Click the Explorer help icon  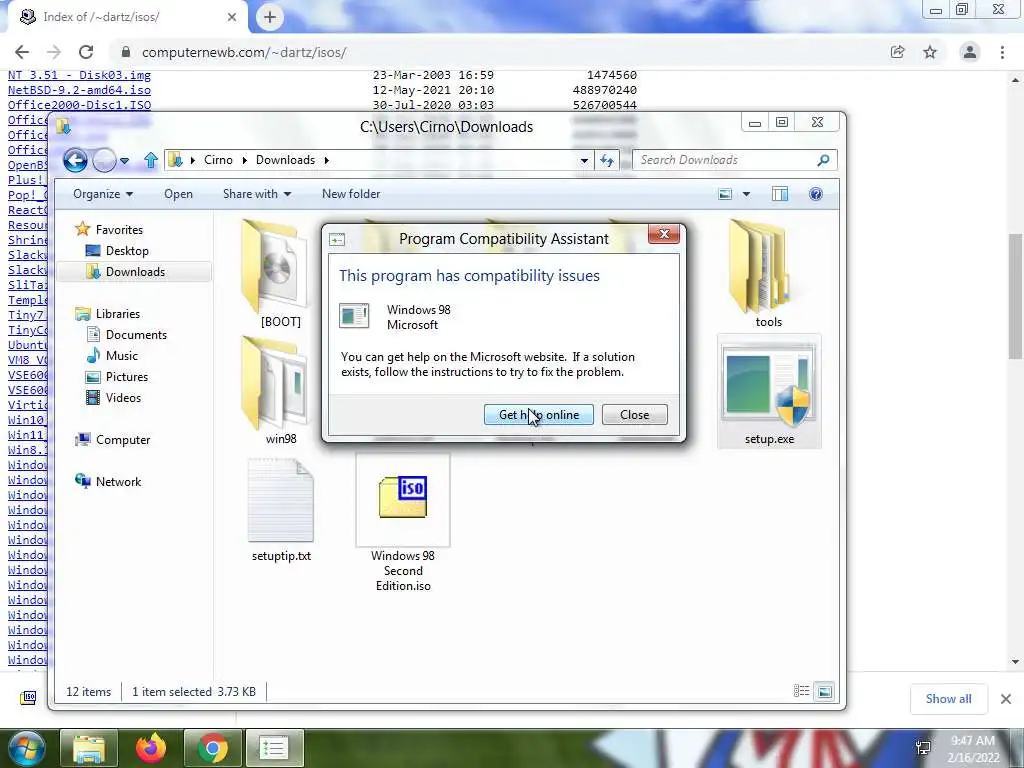[816, 194]
